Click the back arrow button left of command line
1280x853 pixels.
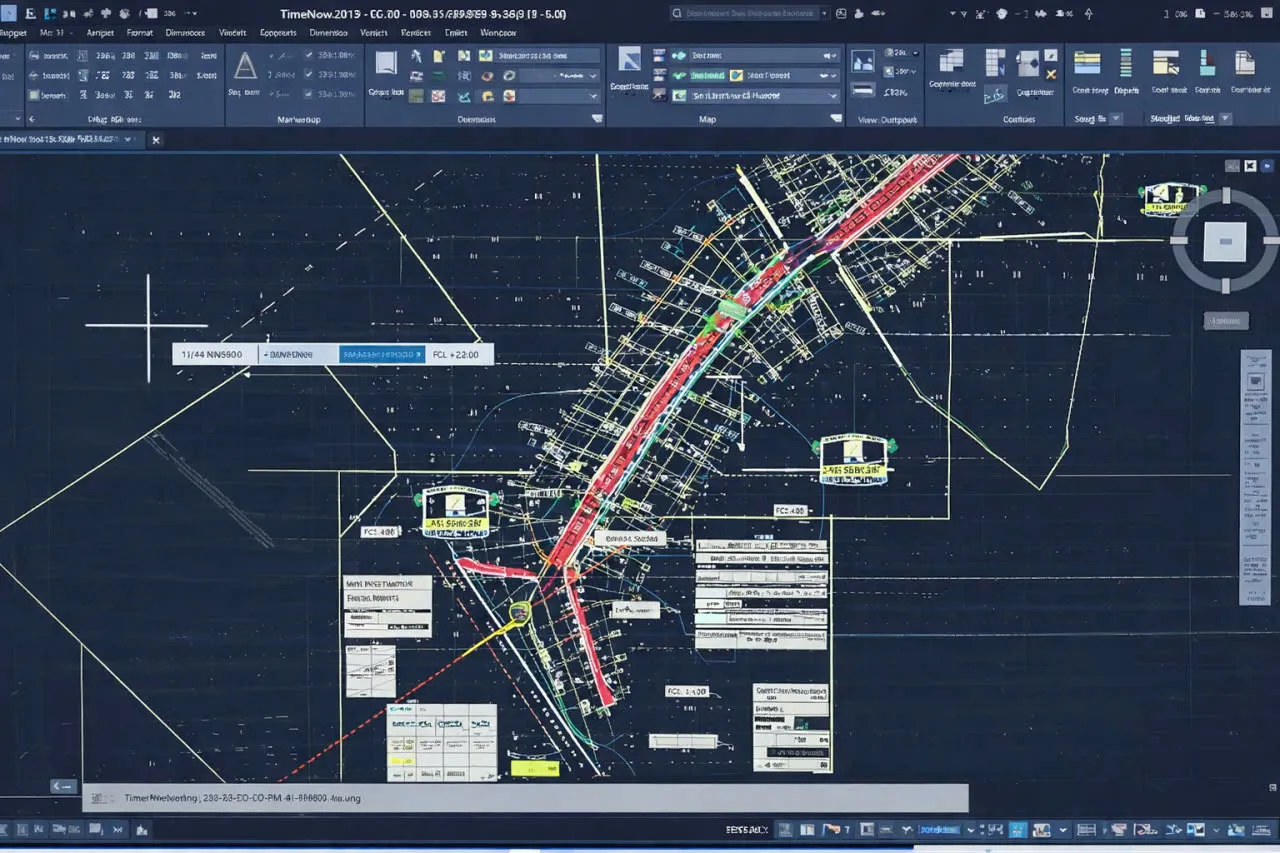click(x=63, y=786)
